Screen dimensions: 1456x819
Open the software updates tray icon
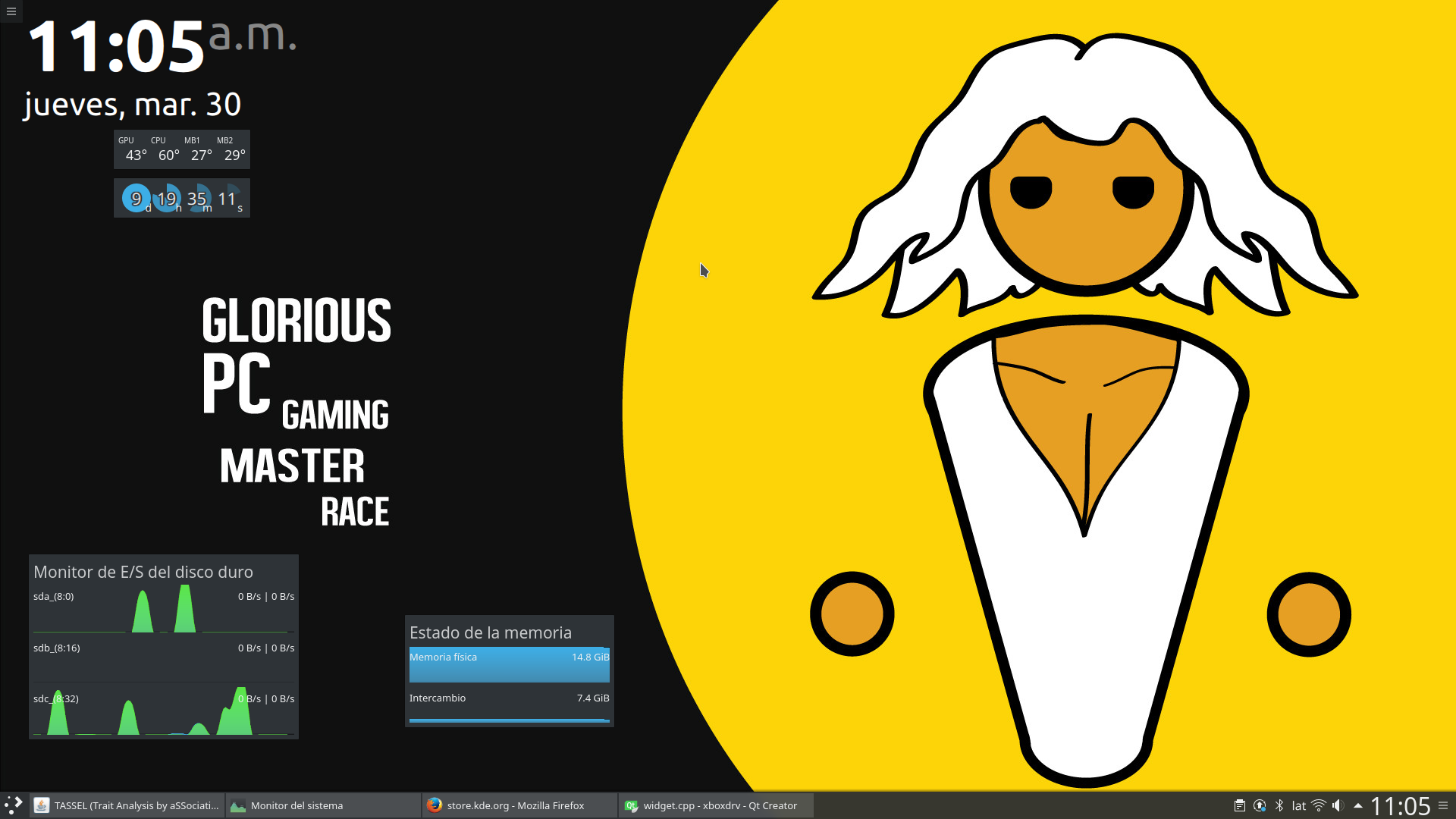click(x=1260, y=805)
